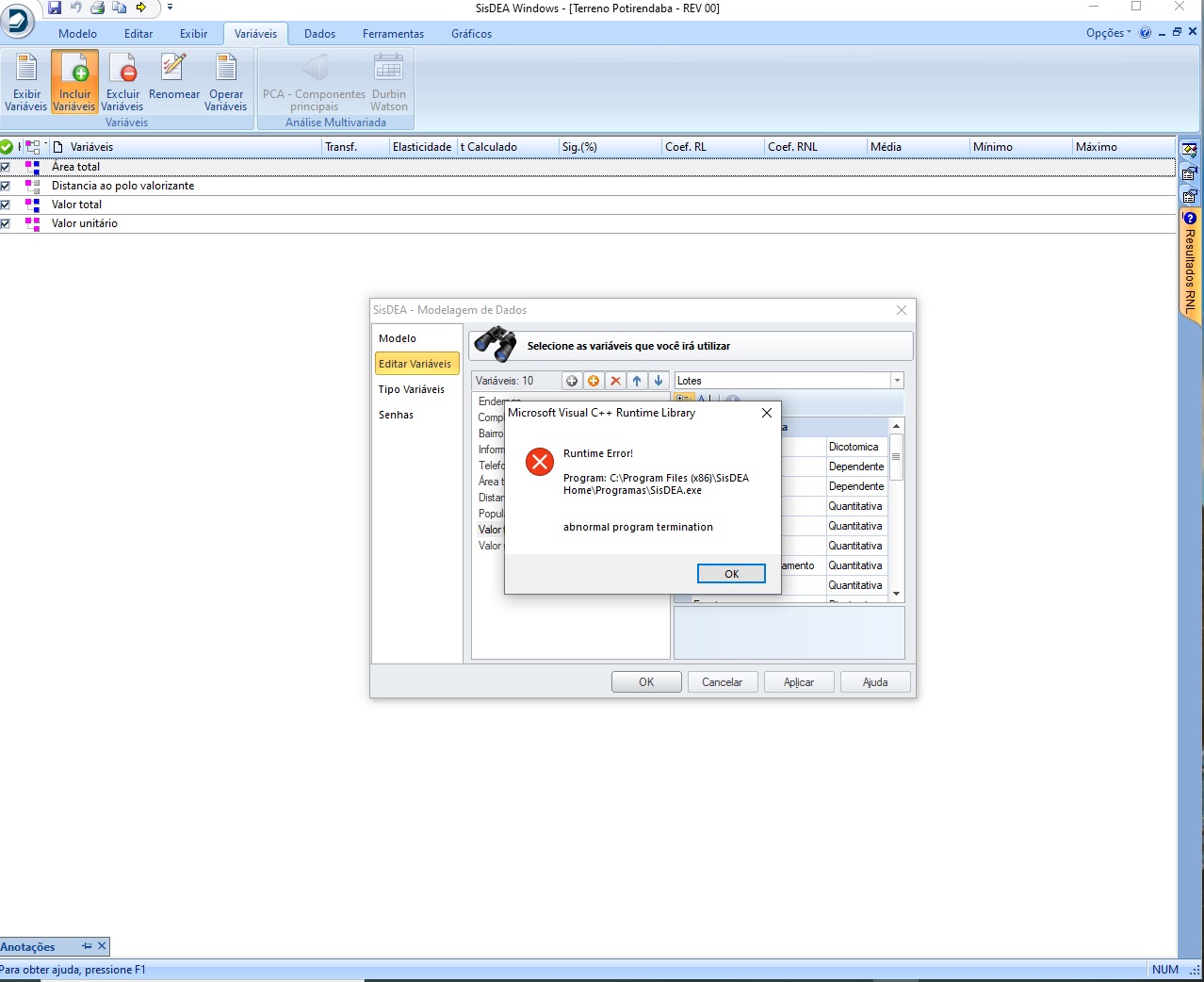Screen dimensions: 1204x982
Task: Open the Editar ribbon tab
Action: pos(138,34)
